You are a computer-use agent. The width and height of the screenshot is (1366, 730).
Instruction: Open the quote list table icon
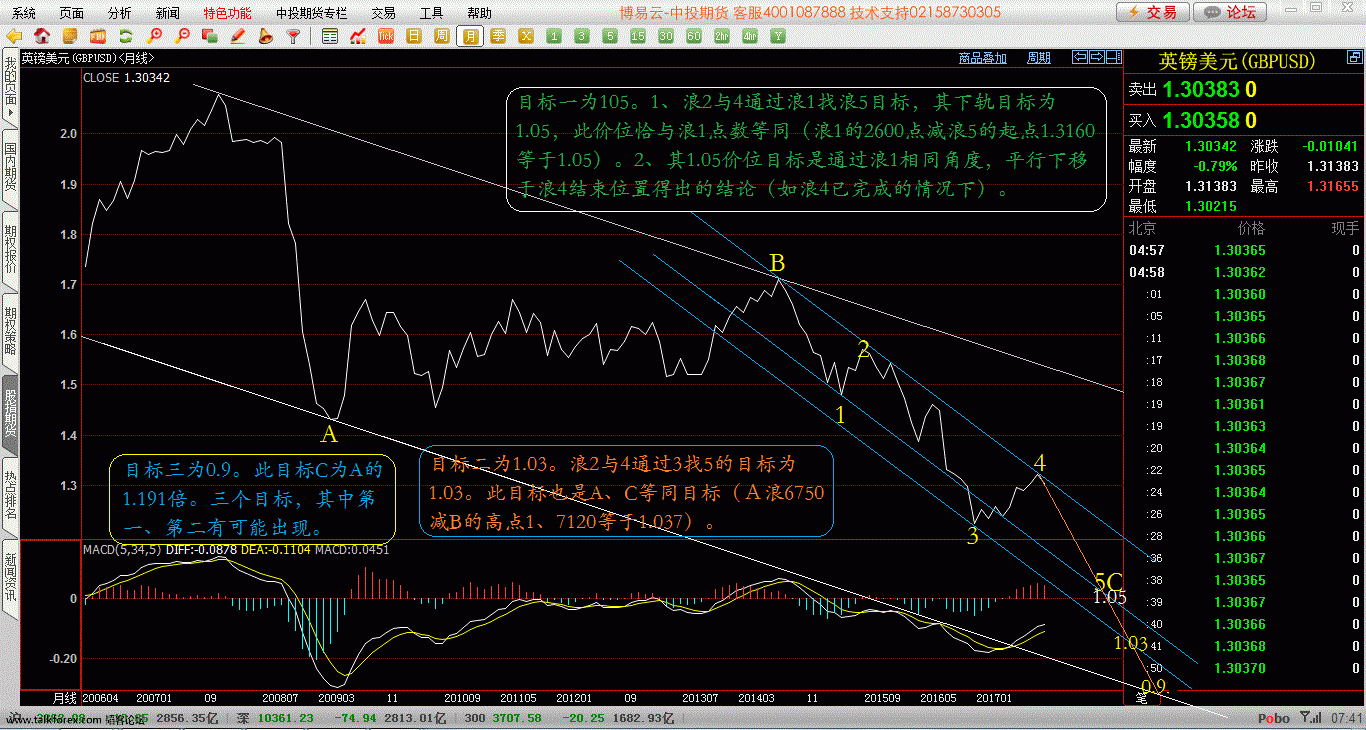330,36
